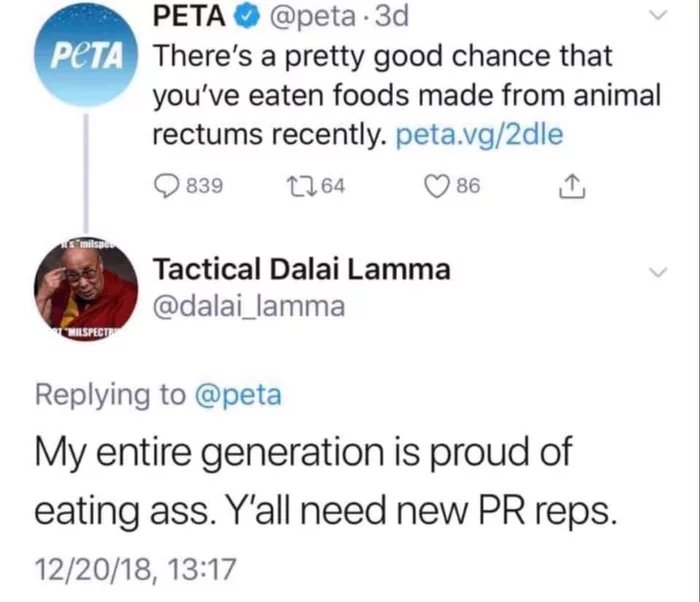
Task: Click the reply speech bubble icon
Action: tap(166, 186)
